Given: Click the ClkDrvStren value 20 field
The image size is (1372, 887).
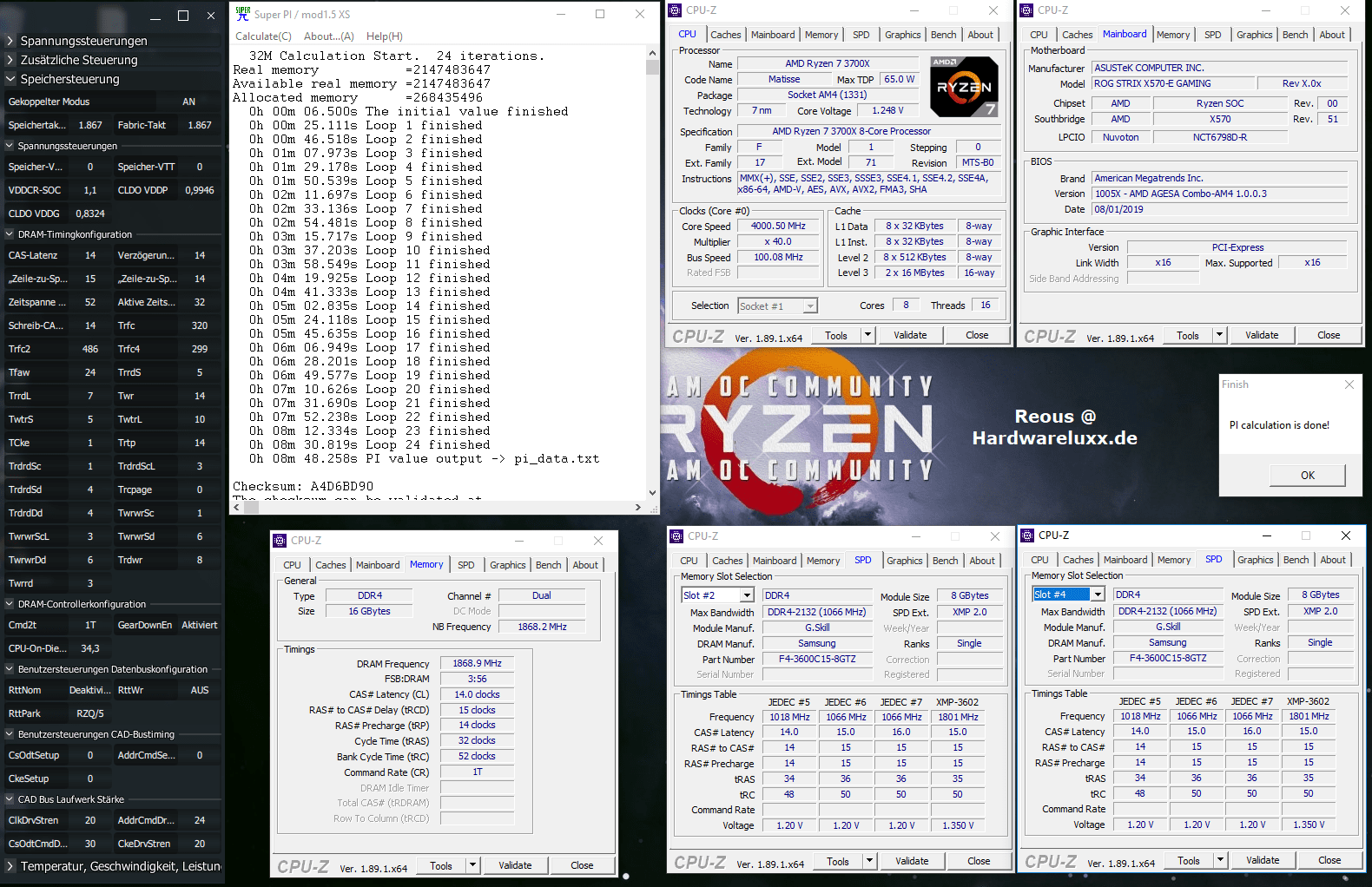Looking at the screenshot, I should (90, 820).
